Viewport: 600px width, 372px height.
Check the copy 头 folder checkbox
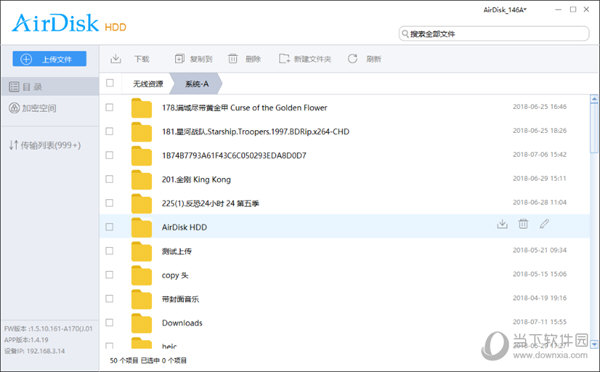(109, 275)
